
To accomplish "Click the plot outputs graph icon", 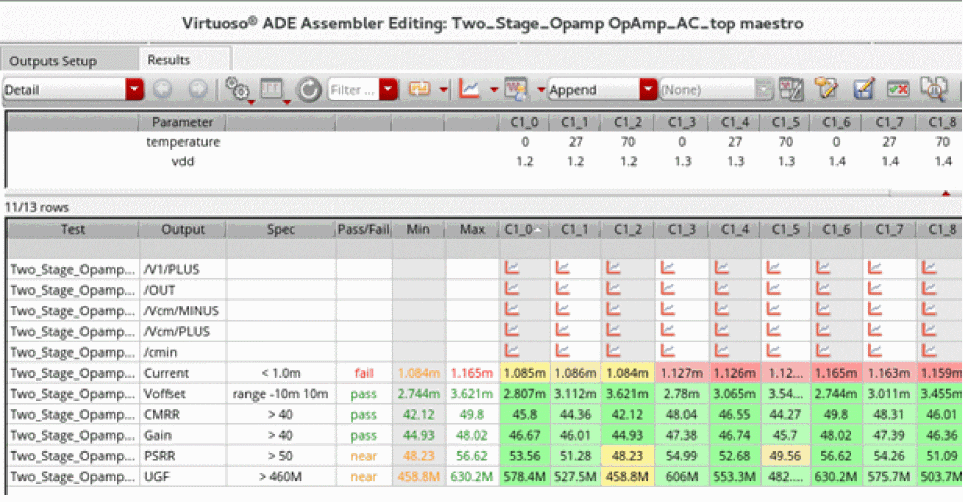I will [470, 89].
